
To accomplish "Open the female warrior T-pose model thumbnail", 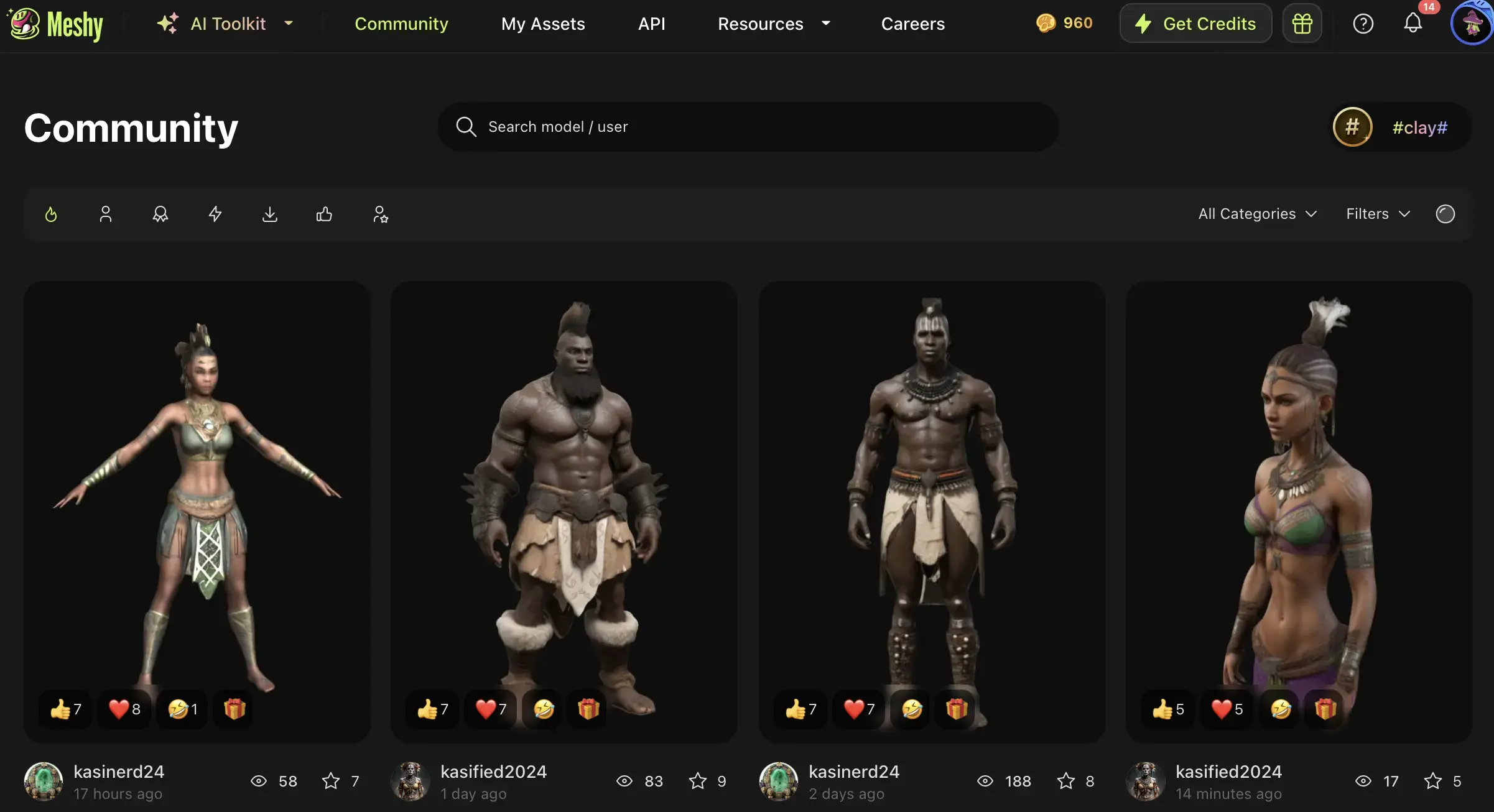I will click(x=197, y=485).
